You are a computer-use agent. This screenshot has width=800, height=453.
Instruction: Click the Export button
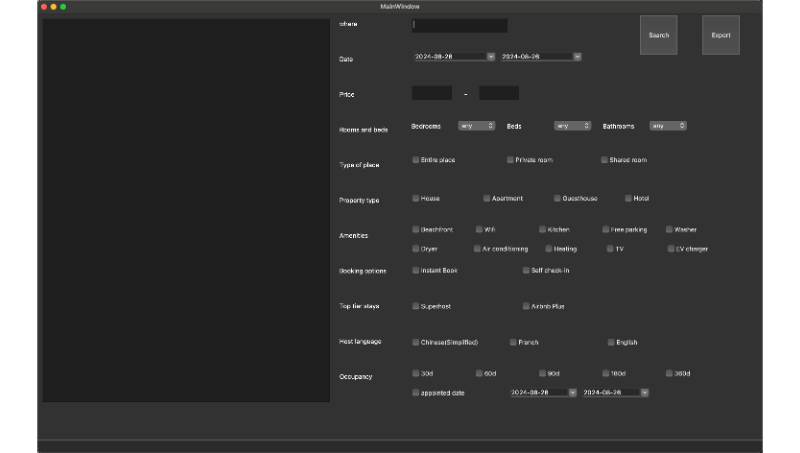(x=720, y=35)
